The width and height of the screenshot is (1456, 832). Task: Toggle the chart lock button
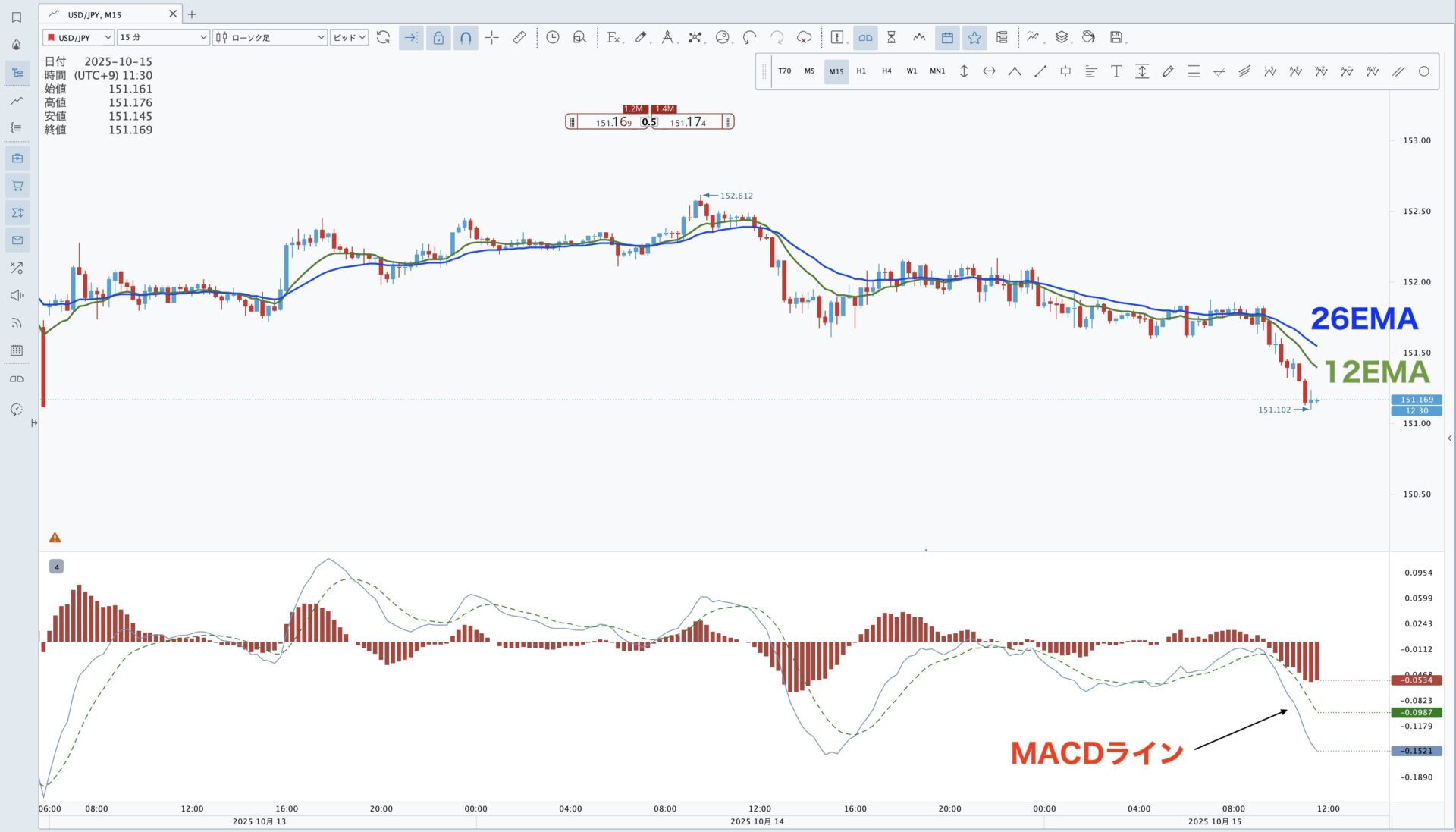(438, 37)
